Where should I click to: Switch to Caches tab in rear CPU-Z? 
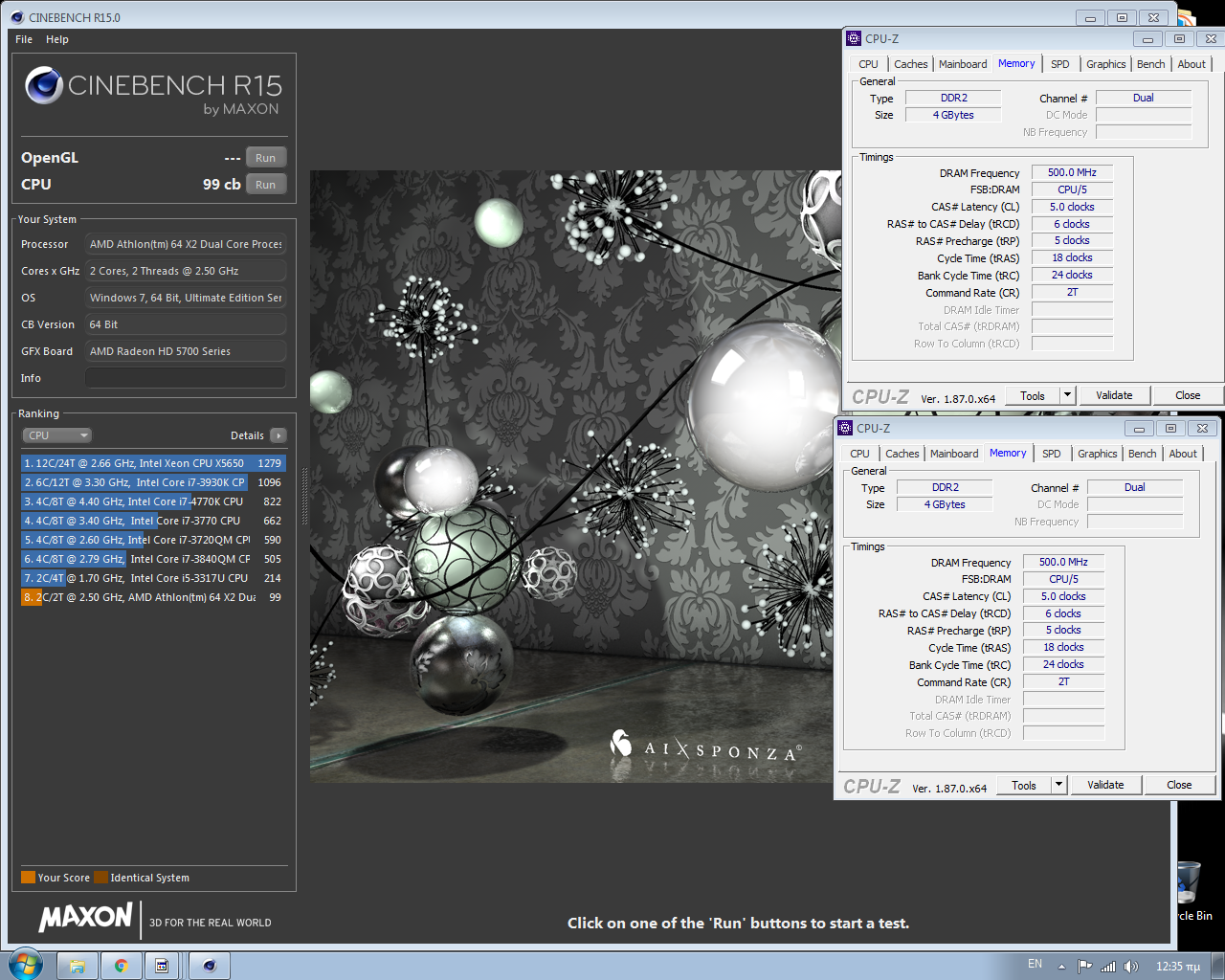(910, 64)
